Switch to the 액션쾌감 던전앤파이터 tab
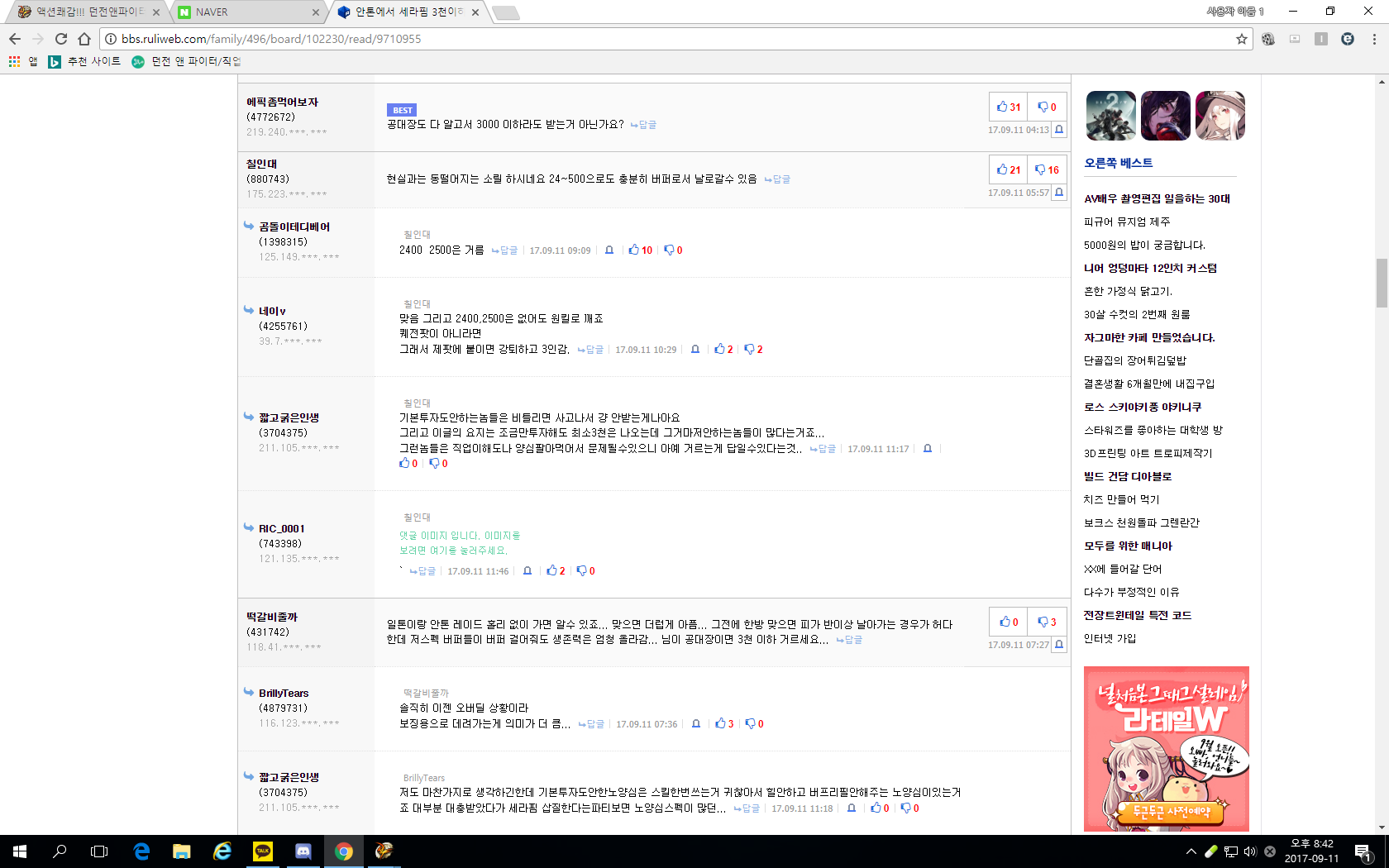Viewport: 1389px width, 868px height. pyautogui.click(x=88, y=12)
